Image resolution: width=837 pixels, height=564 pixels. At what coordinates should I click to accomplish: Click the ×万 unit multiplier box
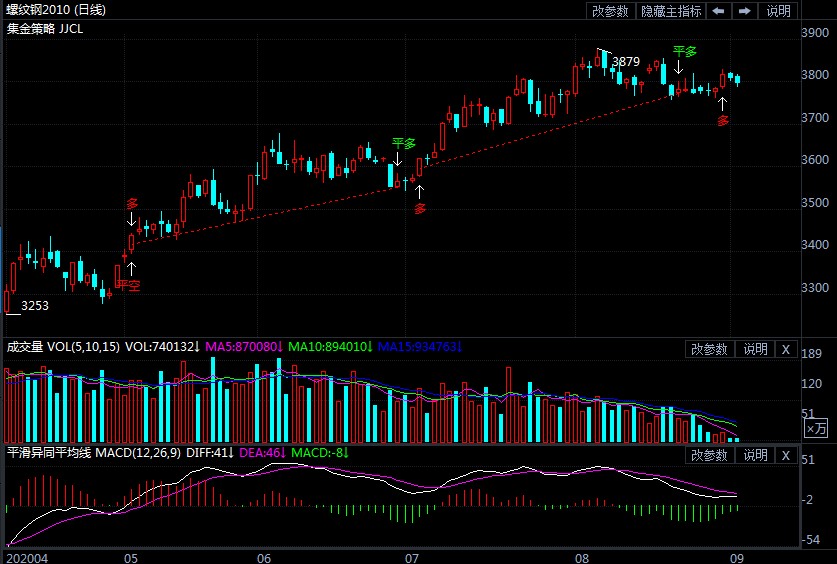pyautogui.click(x=816, y=428)
